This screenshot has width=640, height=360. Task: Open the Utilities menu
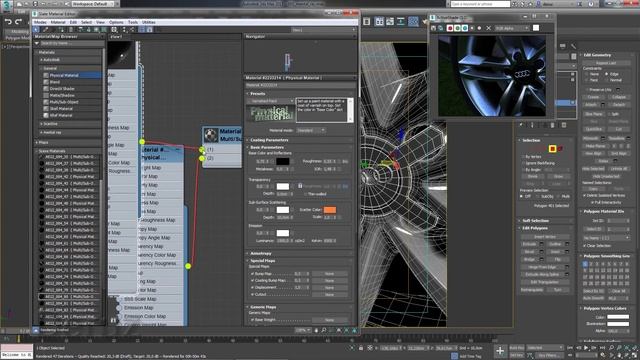pos(148,22)
